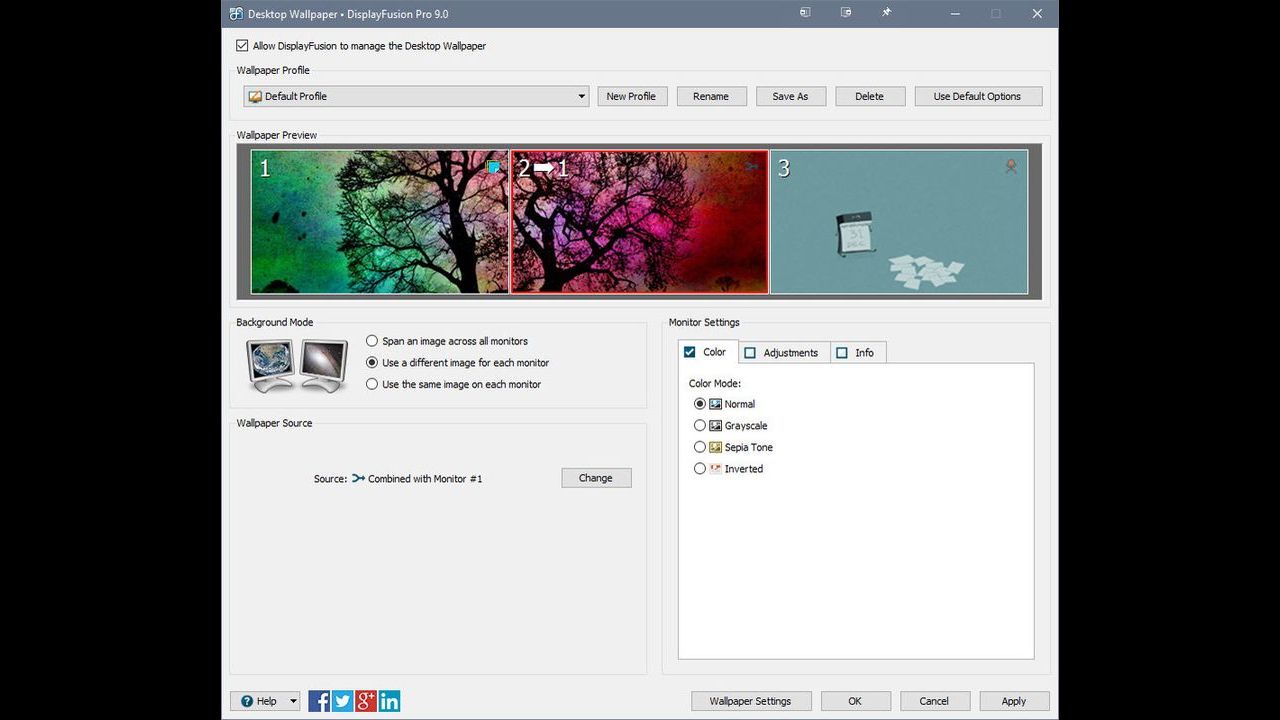Viewport: 1280px width, 720px height.
Task: Click the Color Mode: label
Action: tap(715, 384)
